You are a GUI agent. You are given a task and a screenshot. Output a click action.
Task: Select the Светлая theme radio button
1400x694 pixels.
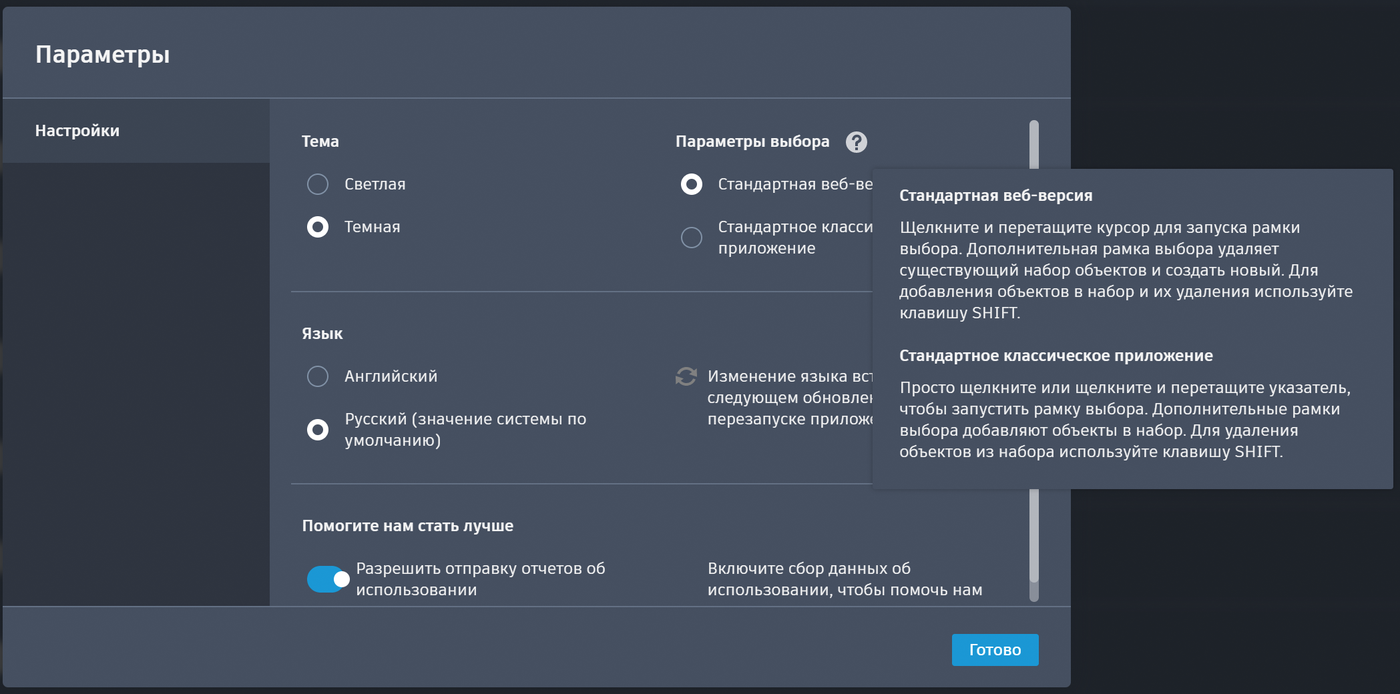[317, 184]
